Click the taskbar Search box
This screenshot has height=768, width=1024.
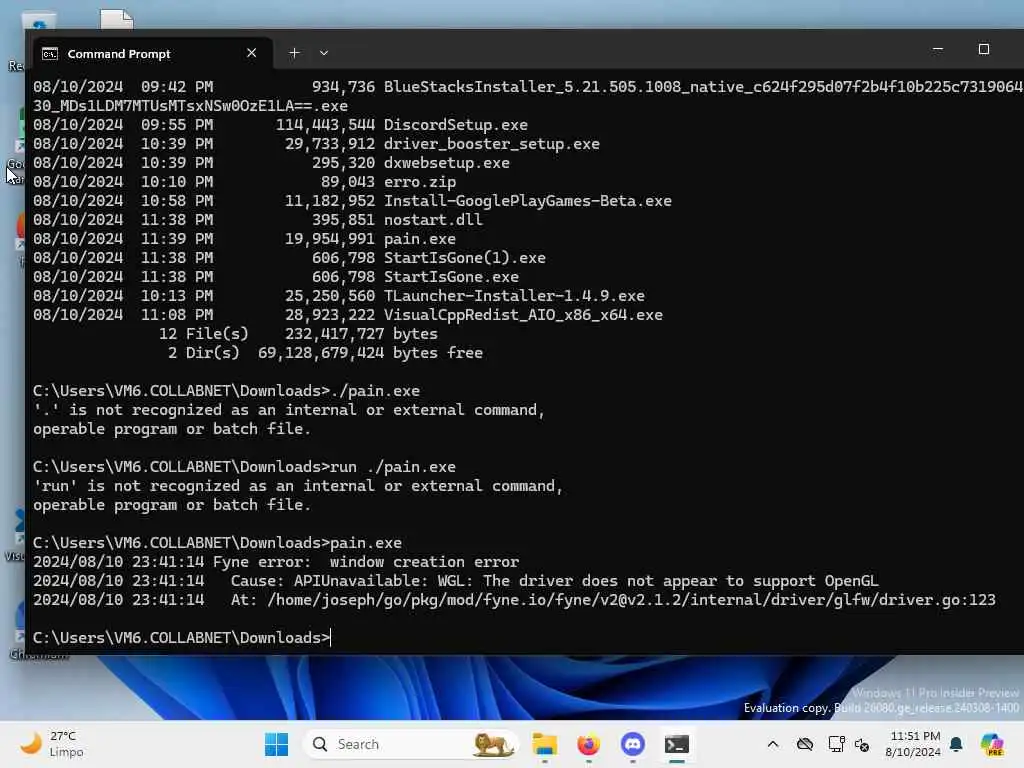click(x=411, y=744)
